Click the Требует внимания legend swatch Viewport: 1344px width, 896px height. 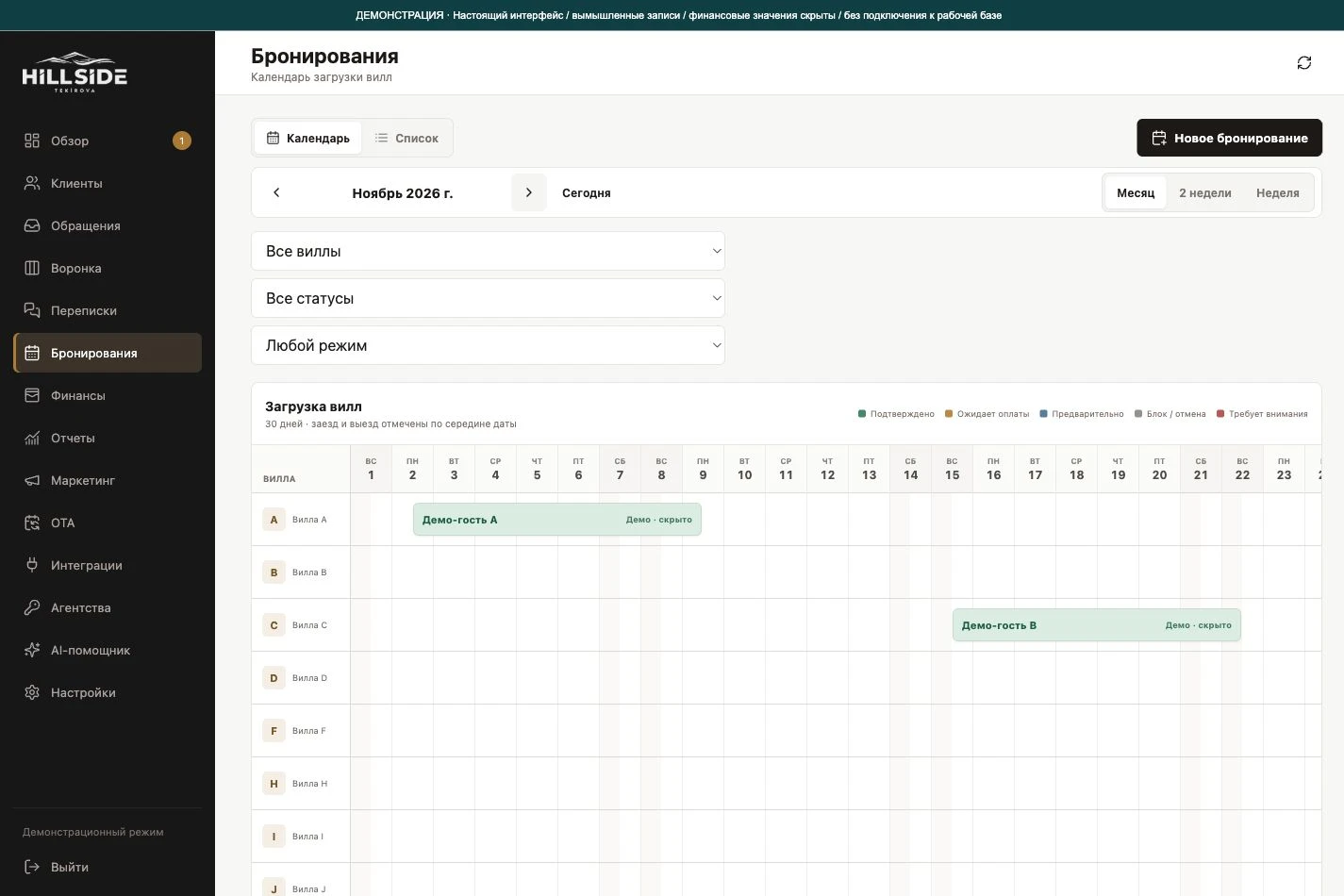point(1220,414)
